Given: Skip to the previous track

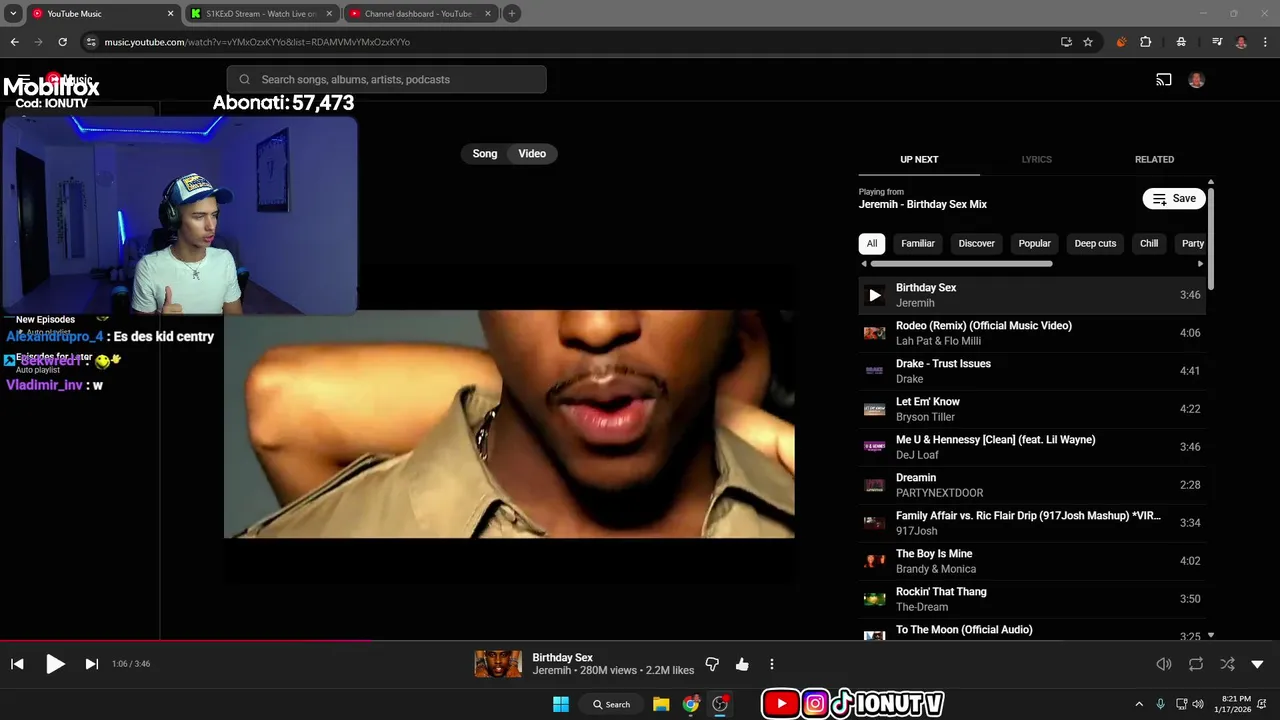Looking at the screenshot, I should (17, 664).
